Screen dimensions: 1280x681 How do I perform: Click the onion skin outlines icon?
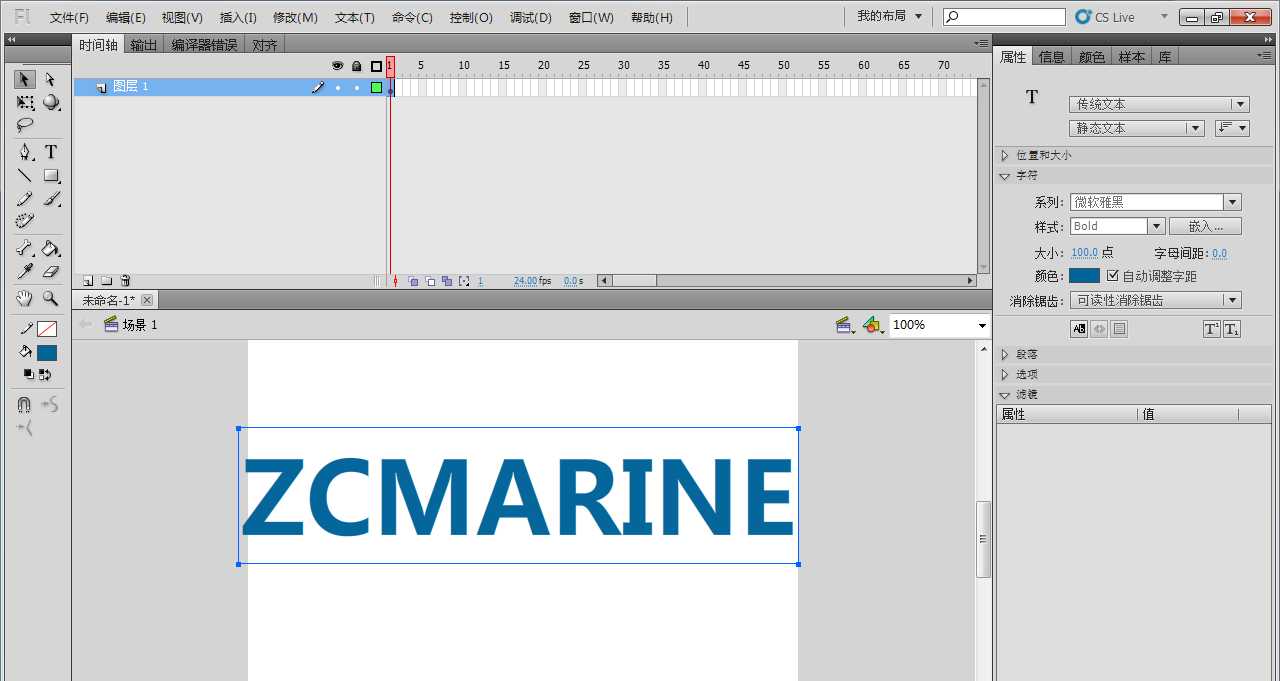[x=430, y=281]
